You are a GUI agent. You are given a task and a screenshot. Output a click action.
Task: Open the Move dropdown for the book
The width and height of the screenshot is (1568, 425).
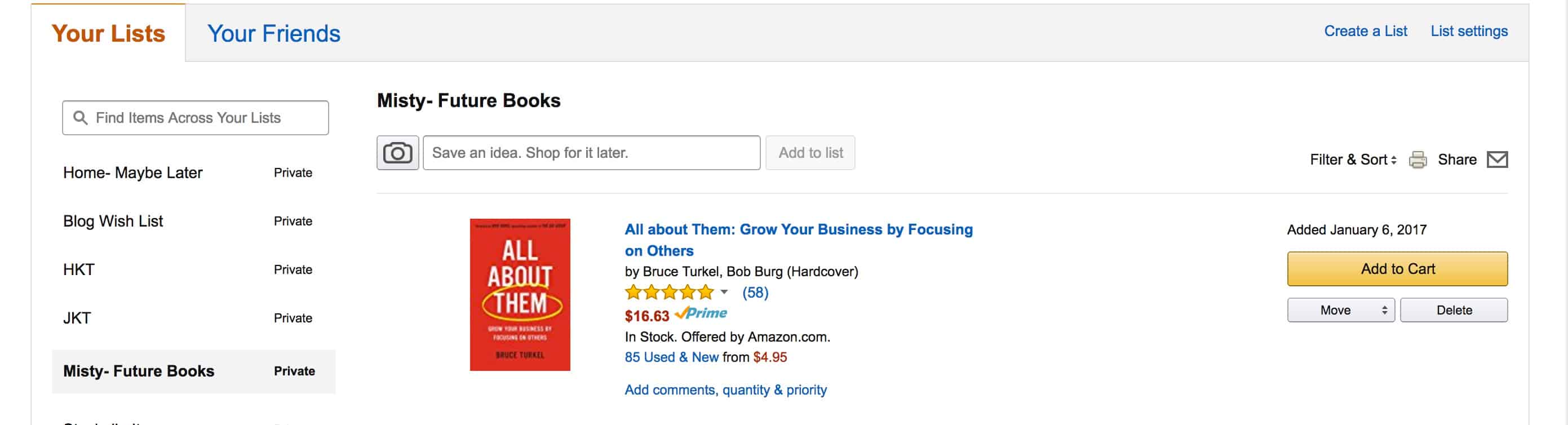[x=1340, y=310]
